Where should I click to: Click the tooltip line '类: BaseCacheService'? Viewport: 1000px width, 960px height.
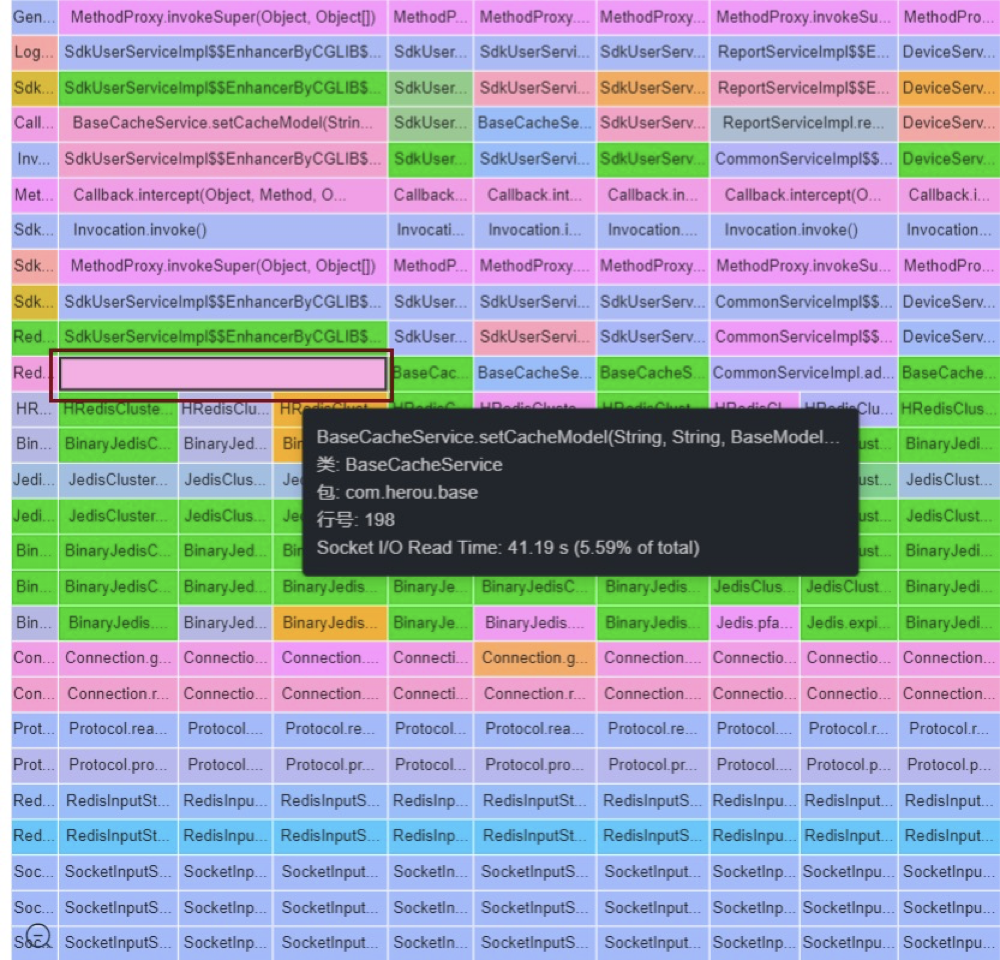coord(409,464)
